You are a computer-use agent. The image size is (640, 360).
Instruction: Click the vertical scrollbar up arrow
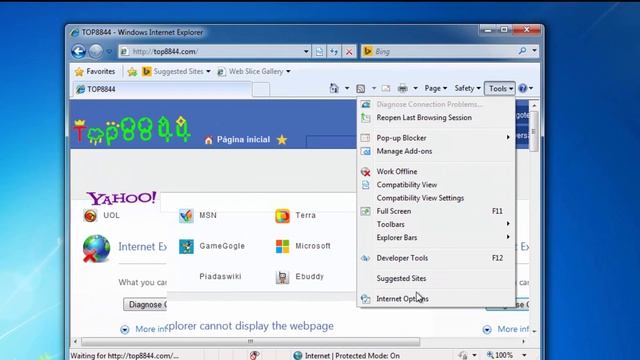[x=534, y=106]
